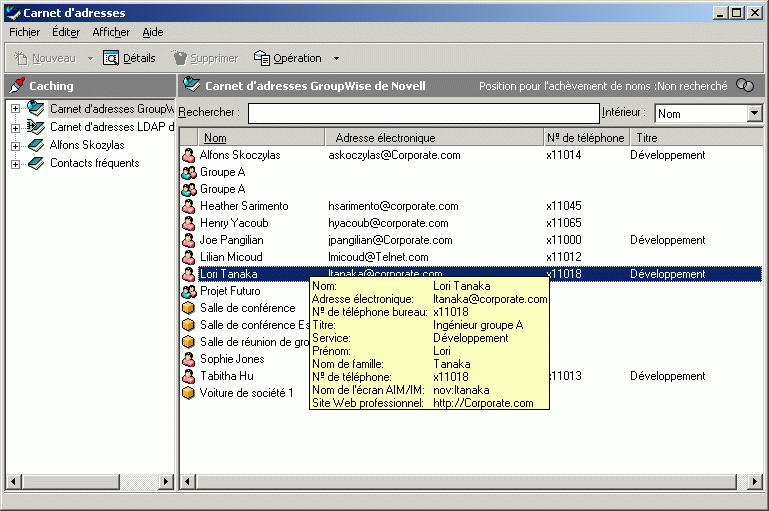Sort by Nom column header
769x511 pixels.
click(x=261, y=138)
